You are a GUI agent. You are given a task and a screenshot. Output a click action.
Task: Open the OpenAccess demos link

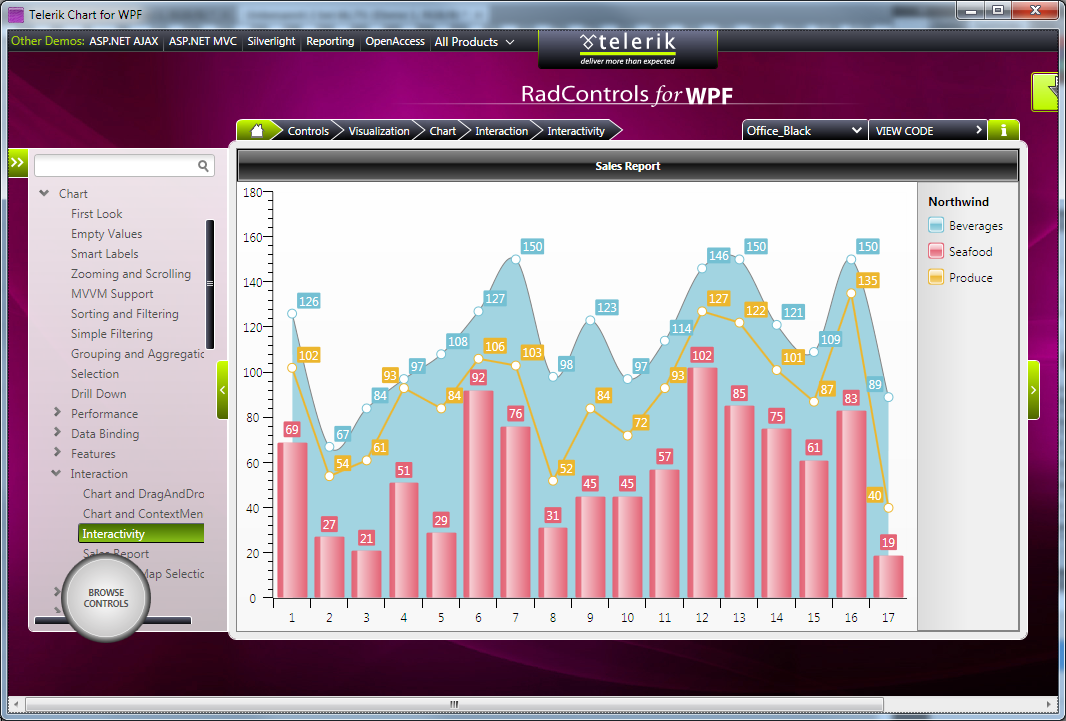point(395,41)
